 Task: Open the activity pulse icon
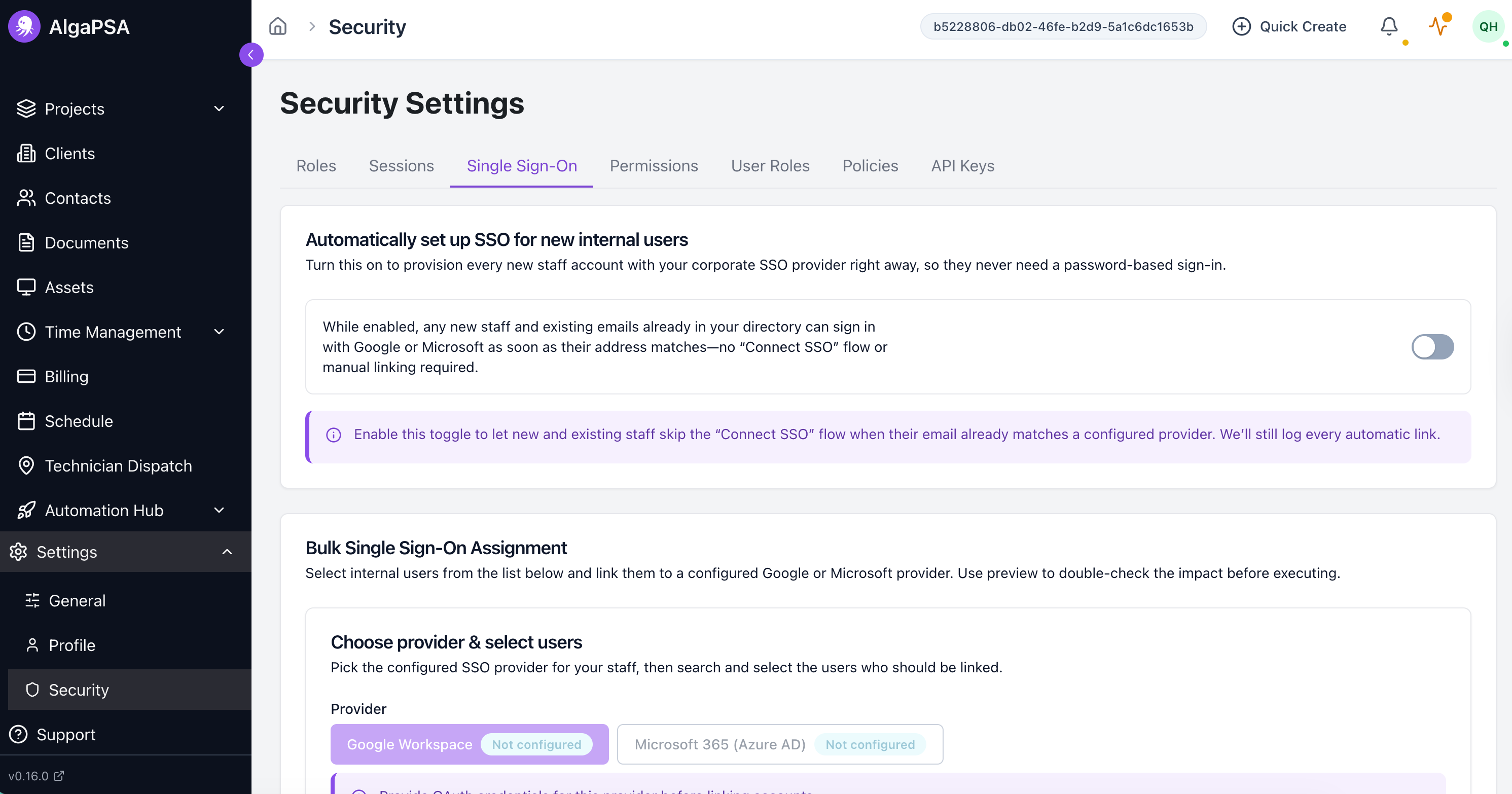coord(1438,26)
